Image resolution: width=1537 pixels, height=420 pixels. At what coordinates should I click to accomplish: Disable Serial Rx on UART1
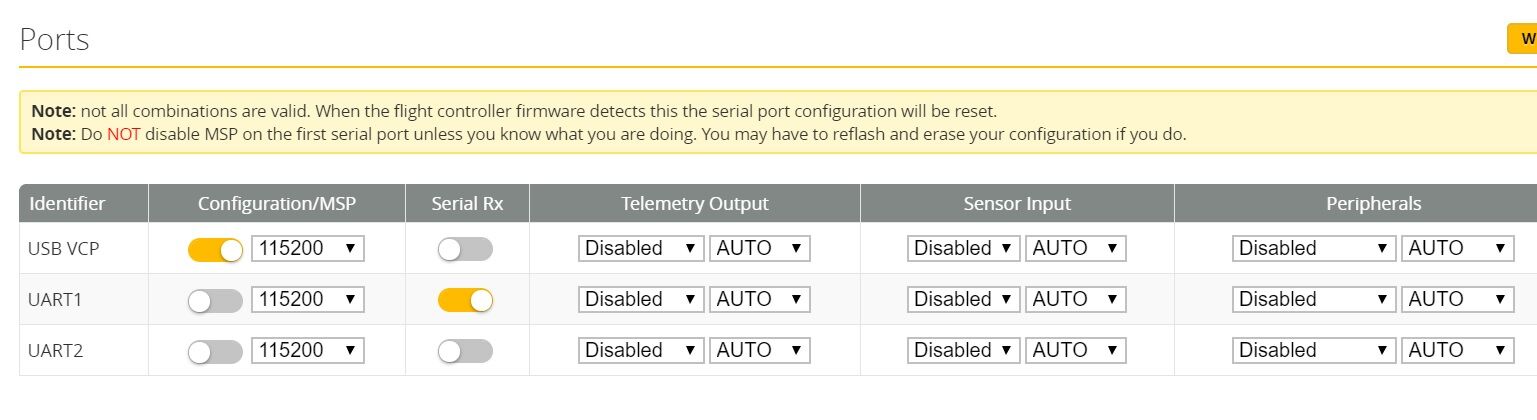click(x=465, y=300)
